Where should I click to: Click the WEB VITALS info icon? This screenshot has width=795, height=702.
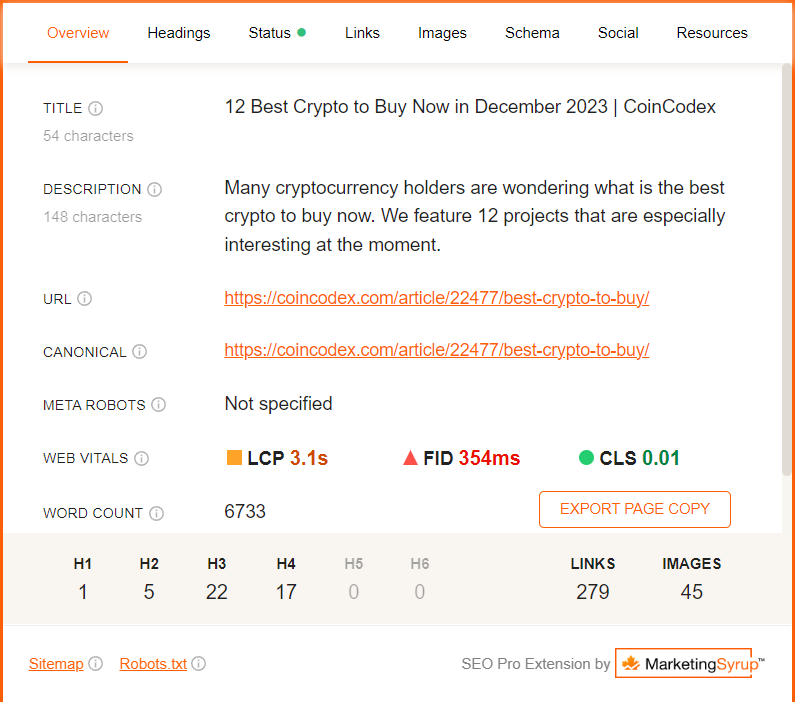tap(142, 459)
